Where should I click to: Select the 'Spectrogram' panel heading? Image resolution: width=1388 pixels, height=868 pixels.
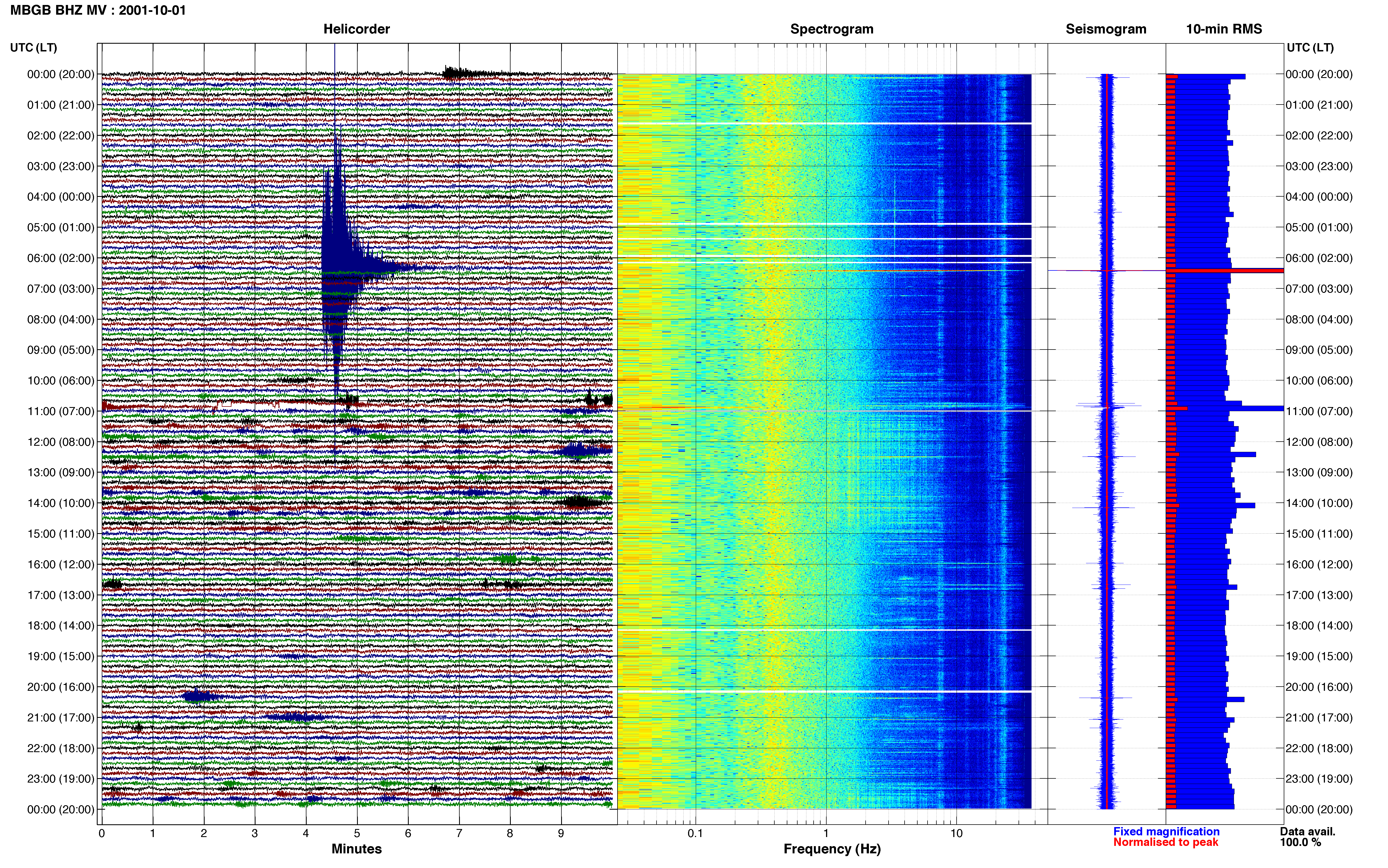pyautogui.click(x=832, y=29)
